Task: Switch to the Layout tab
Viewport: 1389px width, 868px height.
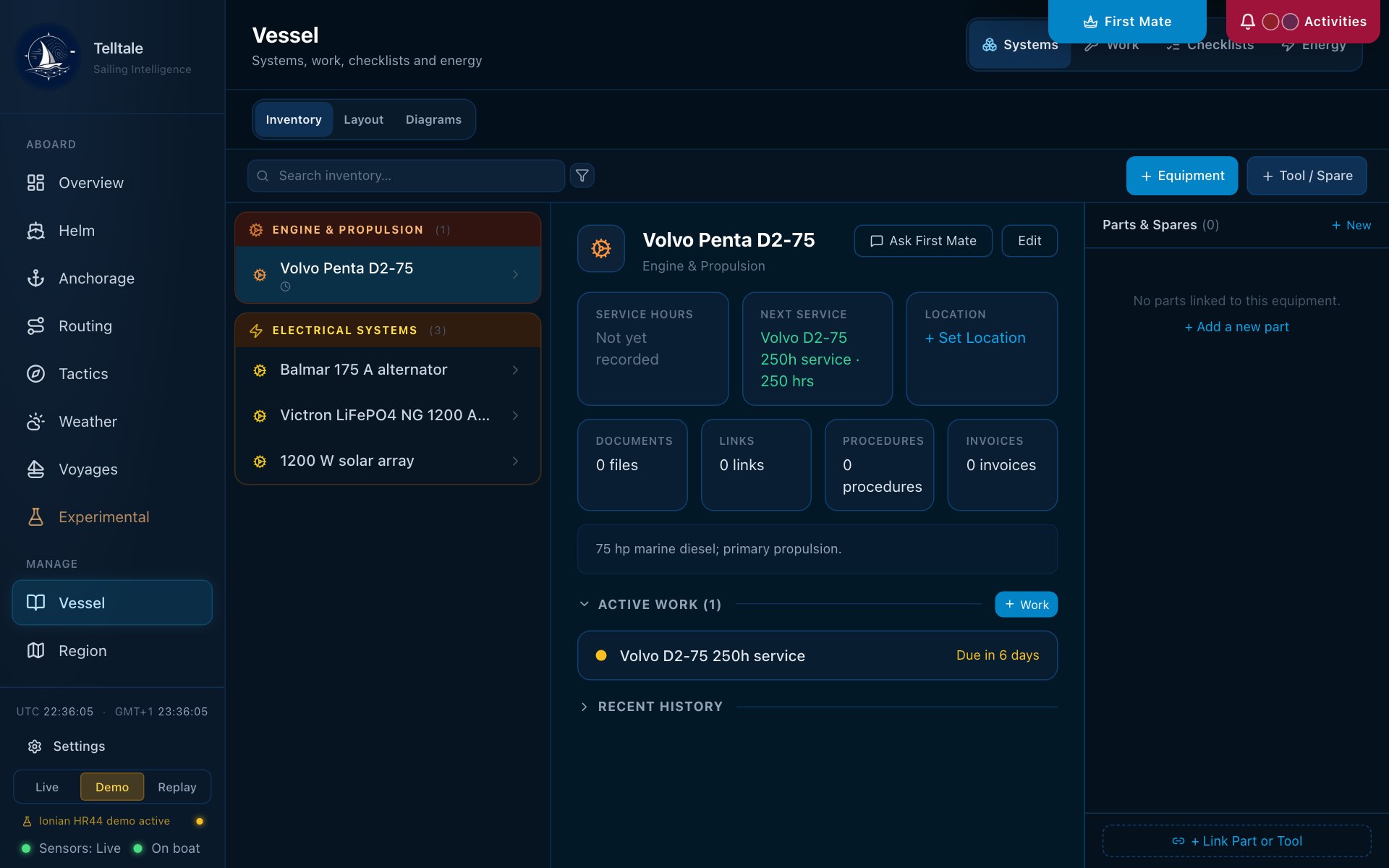Action: click(x=363, y=119)
